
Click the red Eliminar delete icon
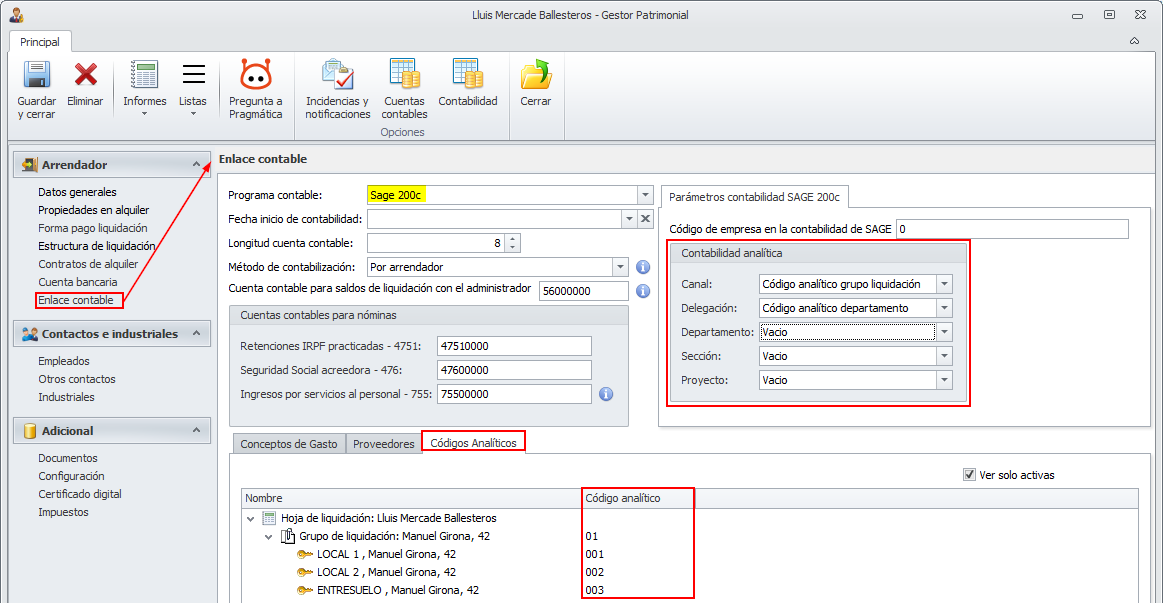pos(85,76)
